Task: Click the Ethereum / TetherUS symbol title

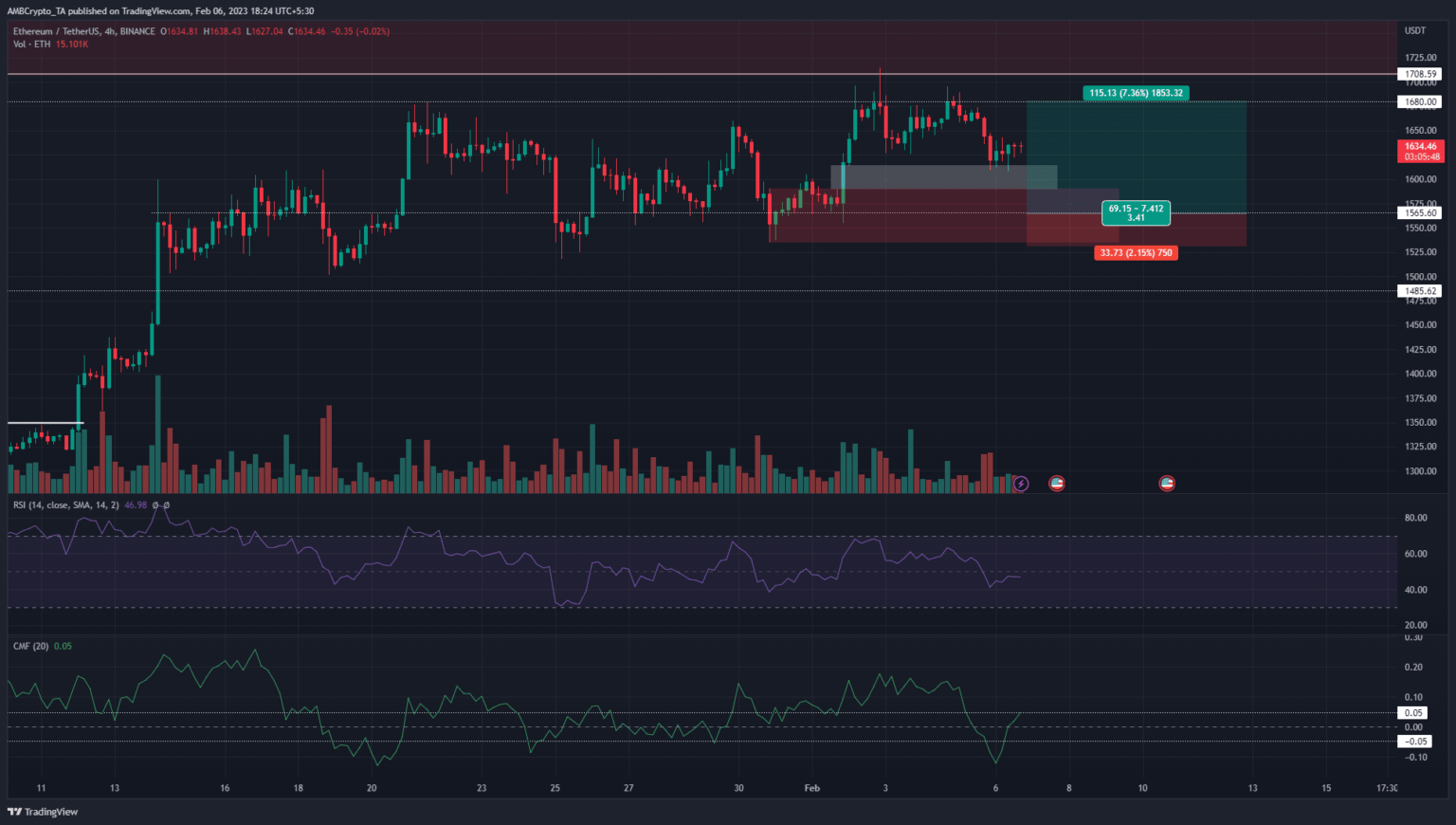Action: (x=83, y=31)
